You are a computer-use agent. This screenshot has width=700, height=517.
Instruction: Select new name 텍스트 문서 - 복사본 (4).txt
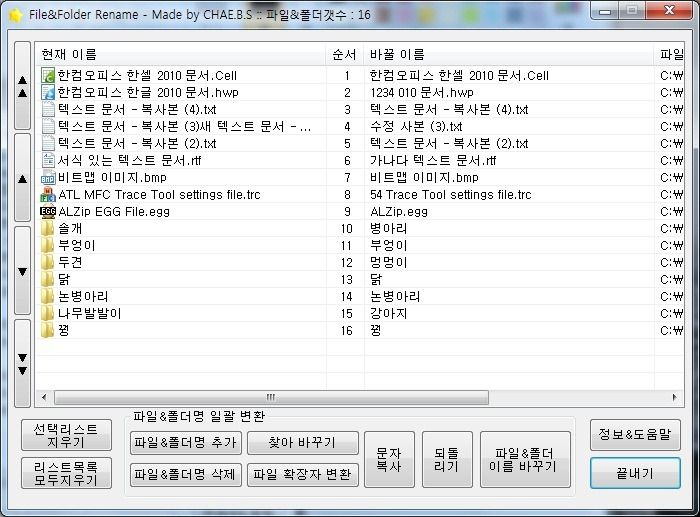click(x=449, y=109)
